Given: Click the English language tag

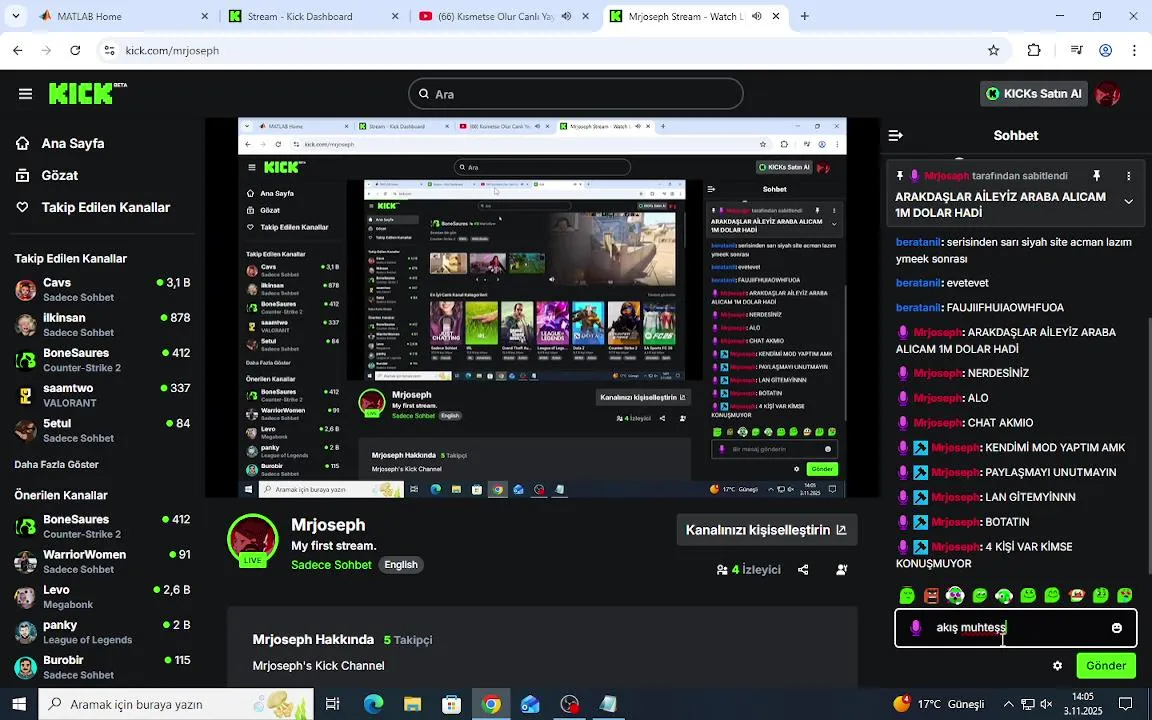Looking at the screenshot, I should click(401, 565).
